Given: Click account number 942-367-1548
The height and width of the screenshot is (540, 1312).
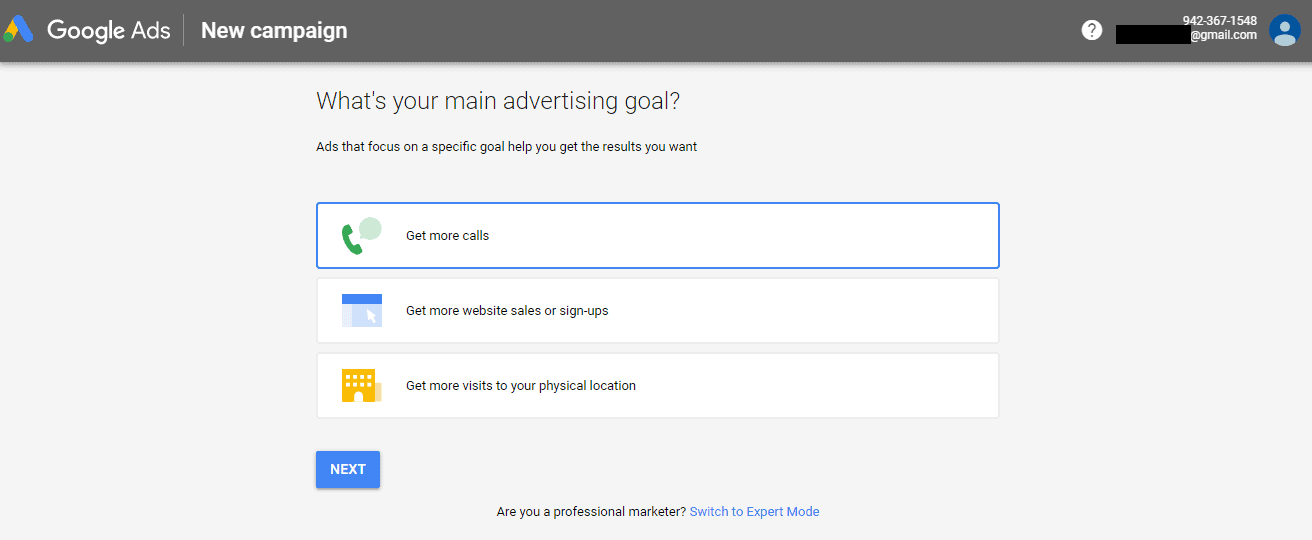Looking at the screenshot, I should tap(1219, 21).
